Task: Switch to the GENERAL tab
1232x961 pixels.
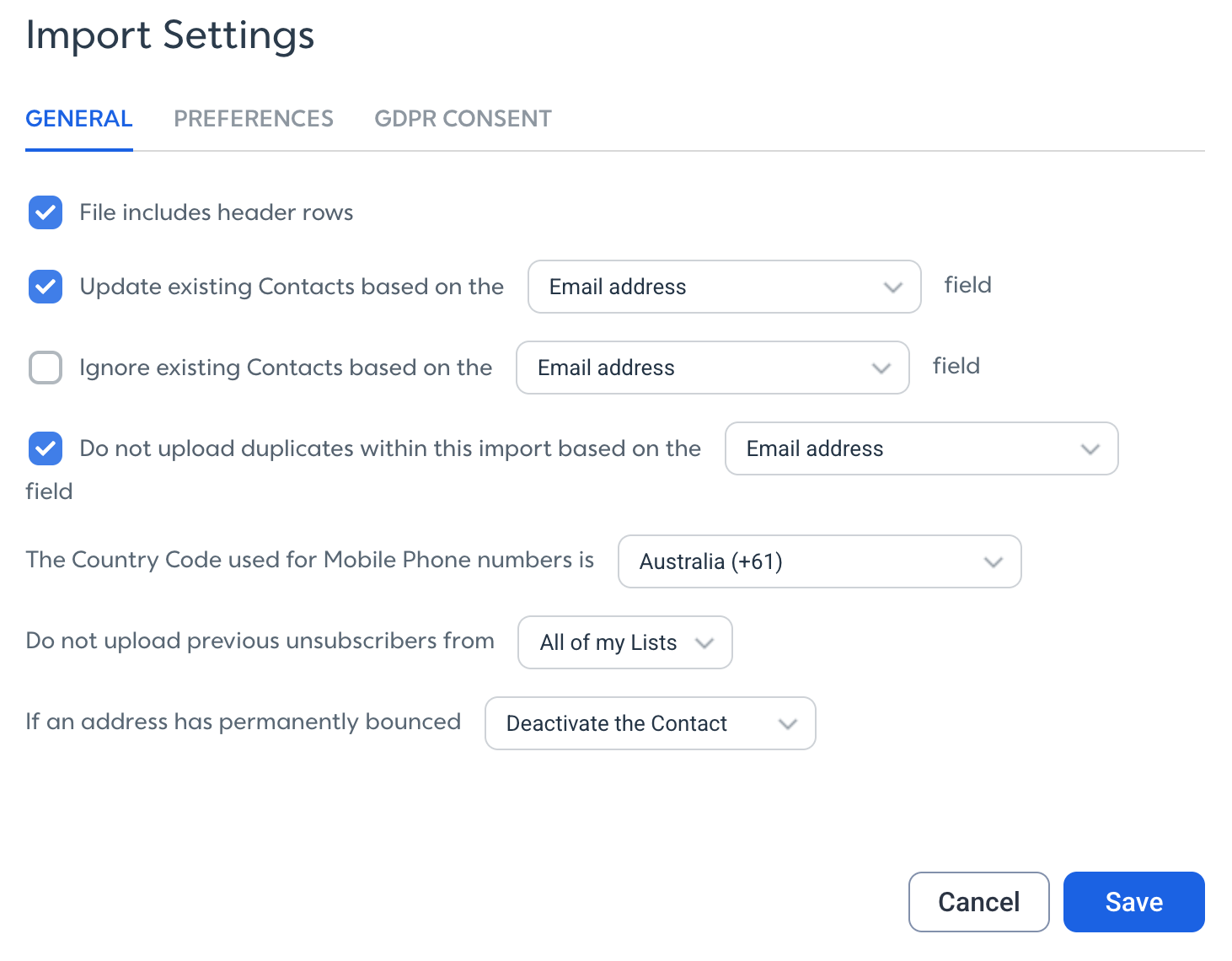Action: (79, 119)
